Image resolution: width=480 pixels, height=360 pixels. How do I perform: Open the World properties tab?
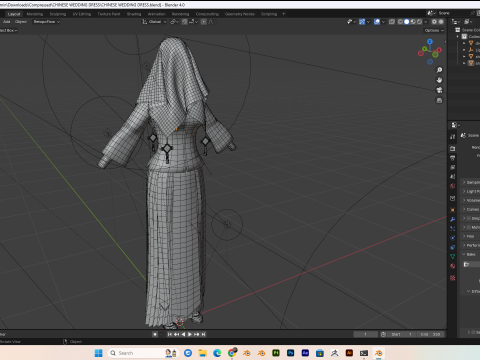[452, 186]
